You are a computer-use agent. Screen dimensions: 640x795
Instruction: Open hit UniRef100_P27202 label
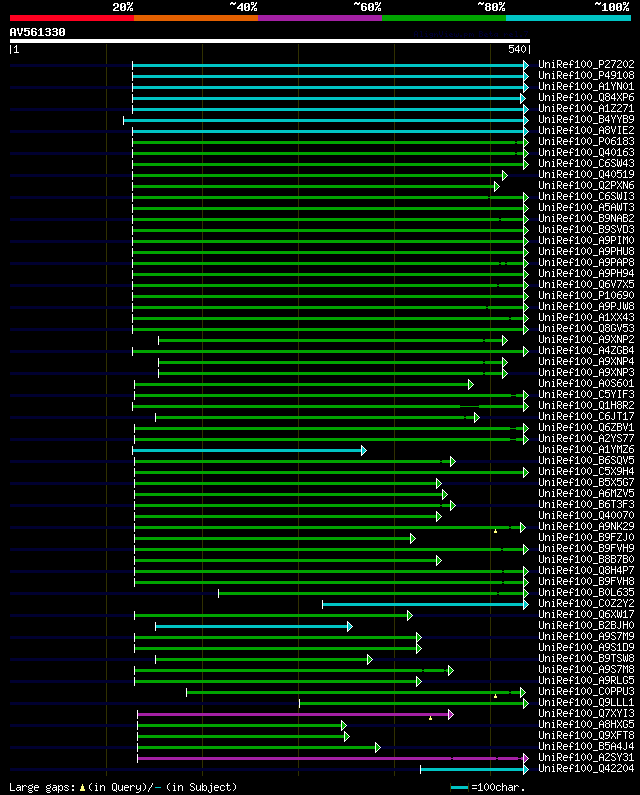click(586, 64)
